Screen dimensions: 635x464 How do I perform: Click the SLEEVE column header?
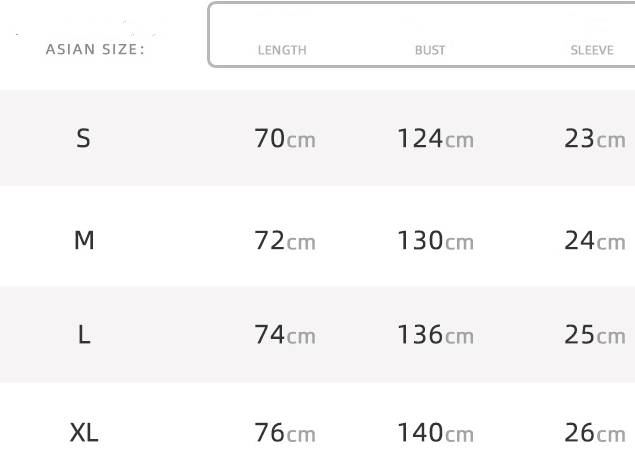pos(592,50)
